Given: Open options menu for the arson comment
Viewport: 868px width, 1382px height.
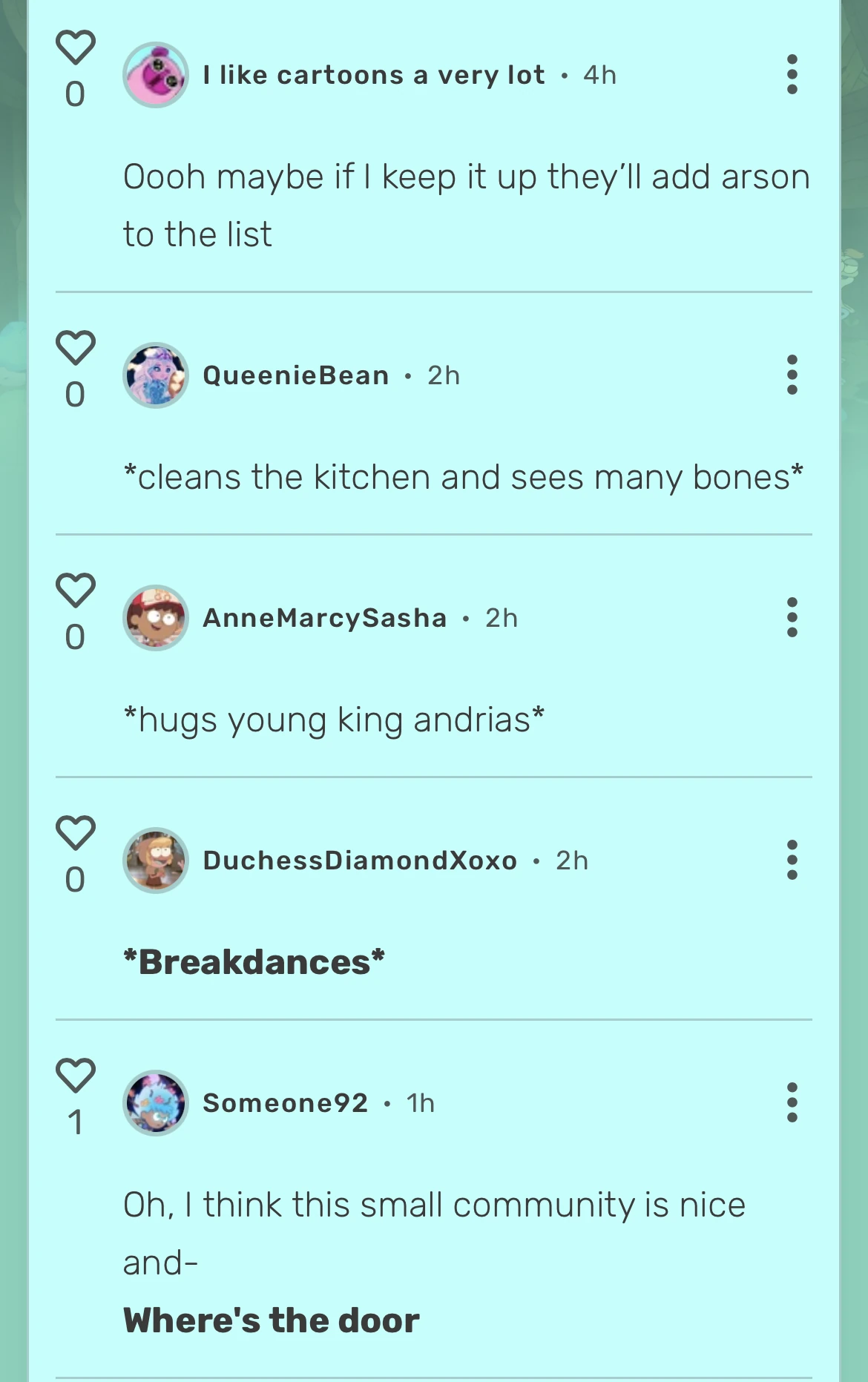Looking at the screenshot, I should (791, 74).
